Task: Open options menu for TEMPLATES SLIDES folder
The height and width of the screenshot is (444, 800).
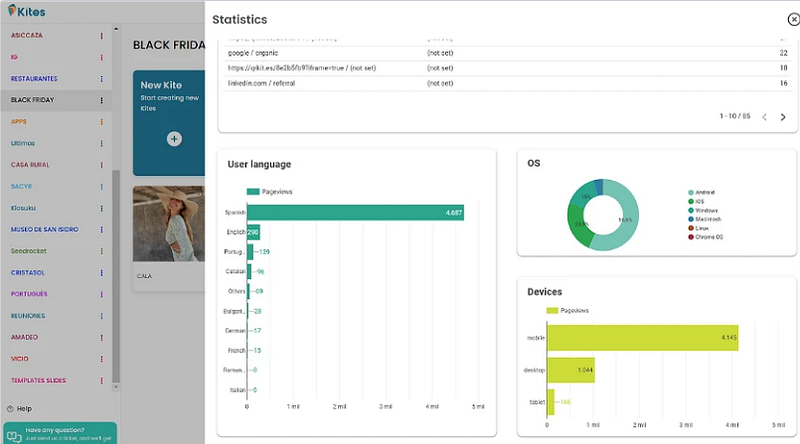Action: pos(102,381)
